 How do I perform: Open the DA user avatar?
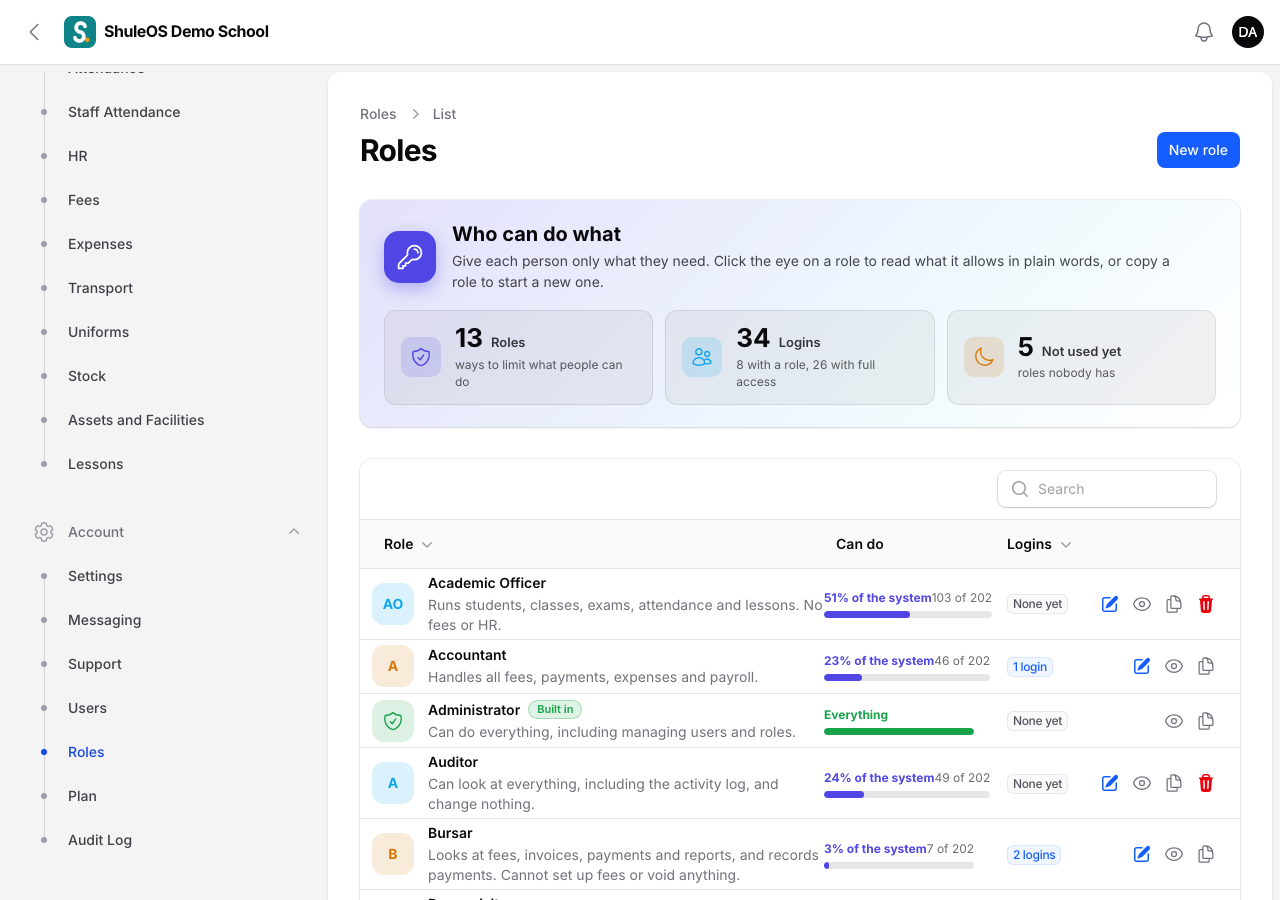point(1248,32)
